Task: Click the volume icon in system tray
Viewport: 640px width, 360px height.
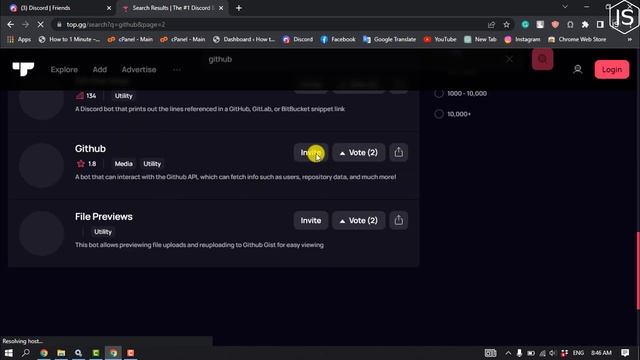Action: coord(553,353)
